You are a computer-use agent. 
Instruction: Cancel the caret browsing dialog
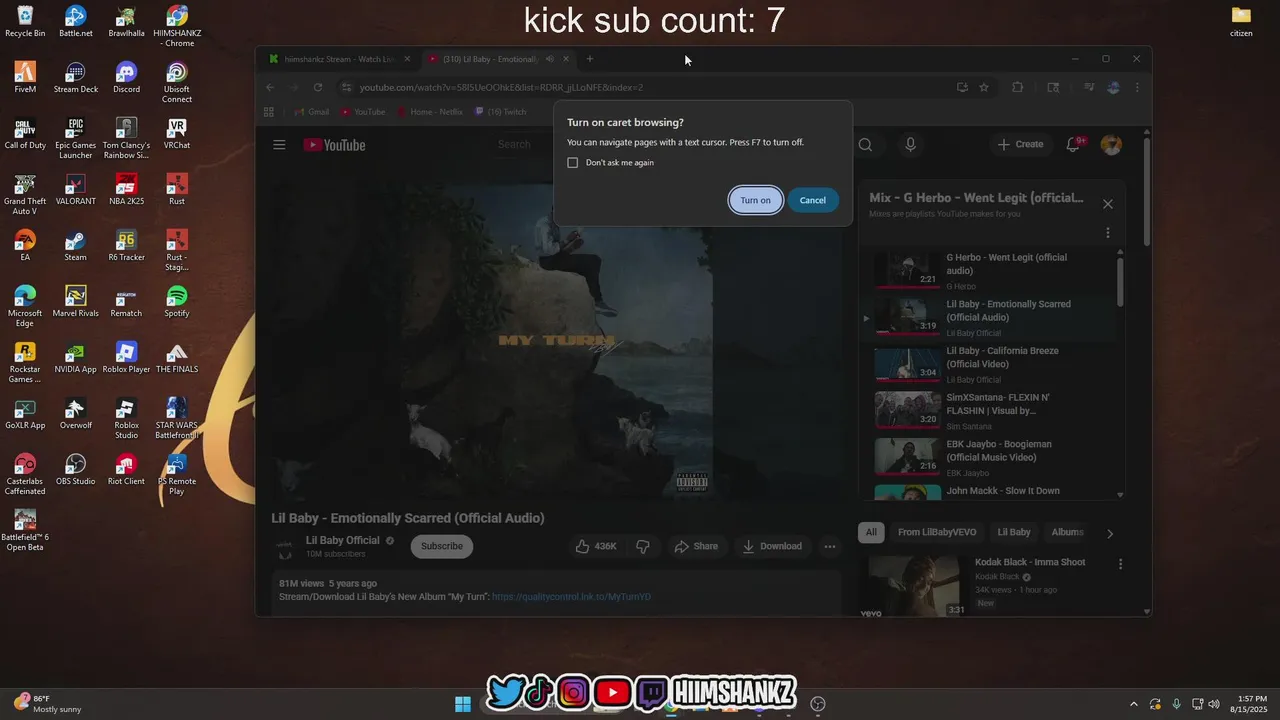812,200
